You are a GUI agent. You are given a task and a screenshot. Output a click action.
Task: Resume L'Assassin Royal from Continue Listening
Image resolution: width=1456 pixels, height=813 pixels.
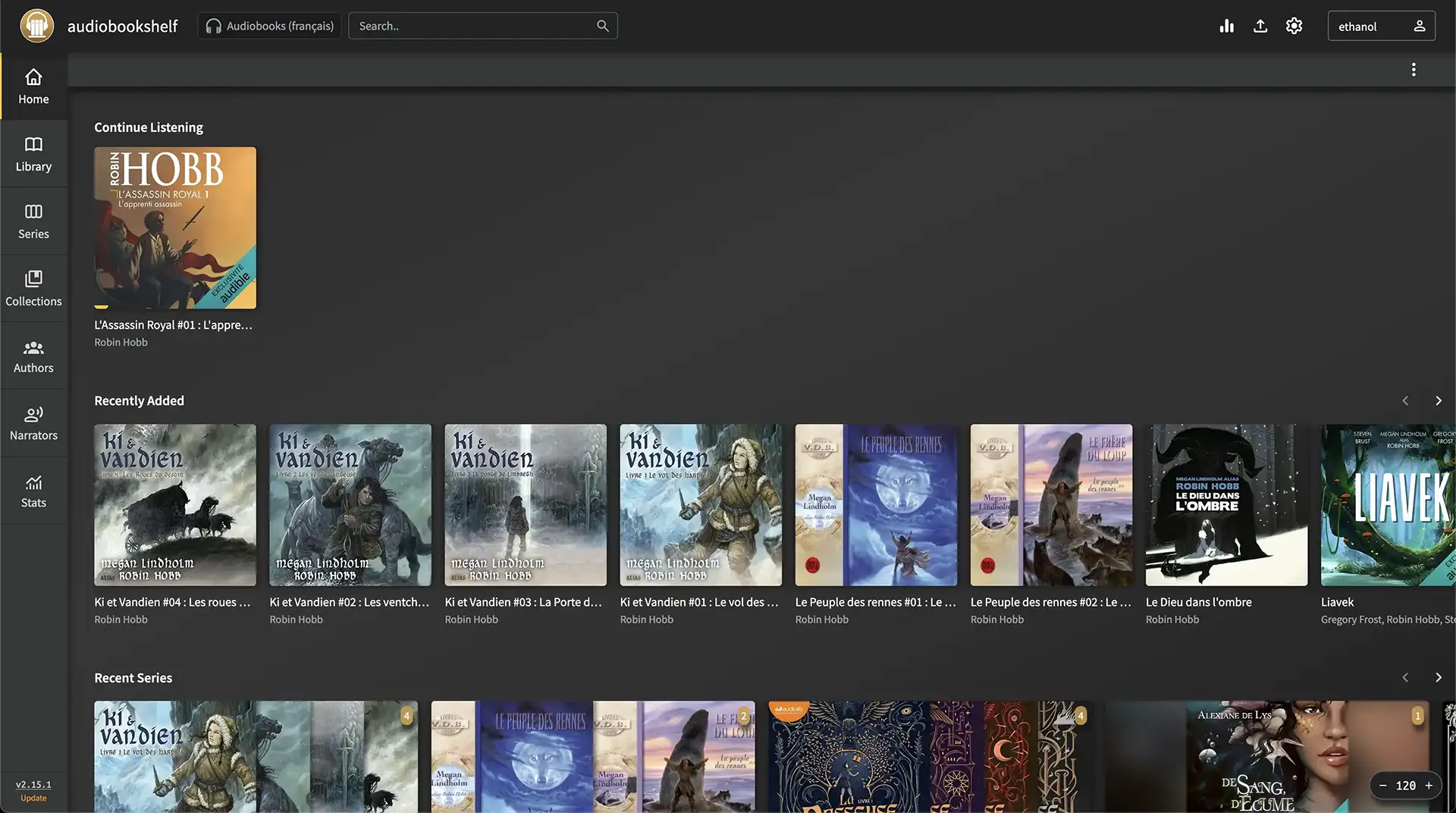tap(174, 228)
